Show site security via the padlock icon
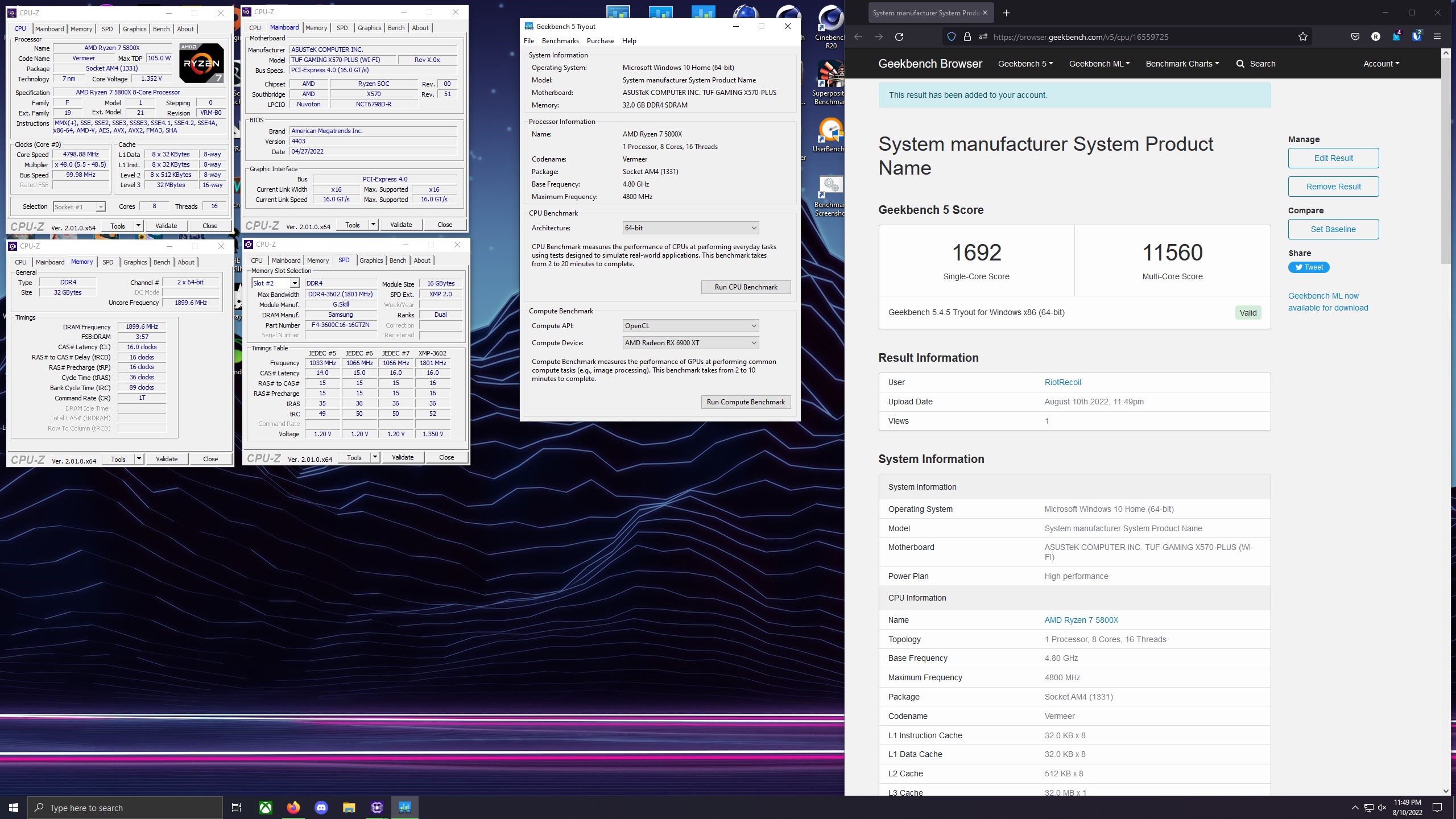1456x819 pixels. pos(967,37)
